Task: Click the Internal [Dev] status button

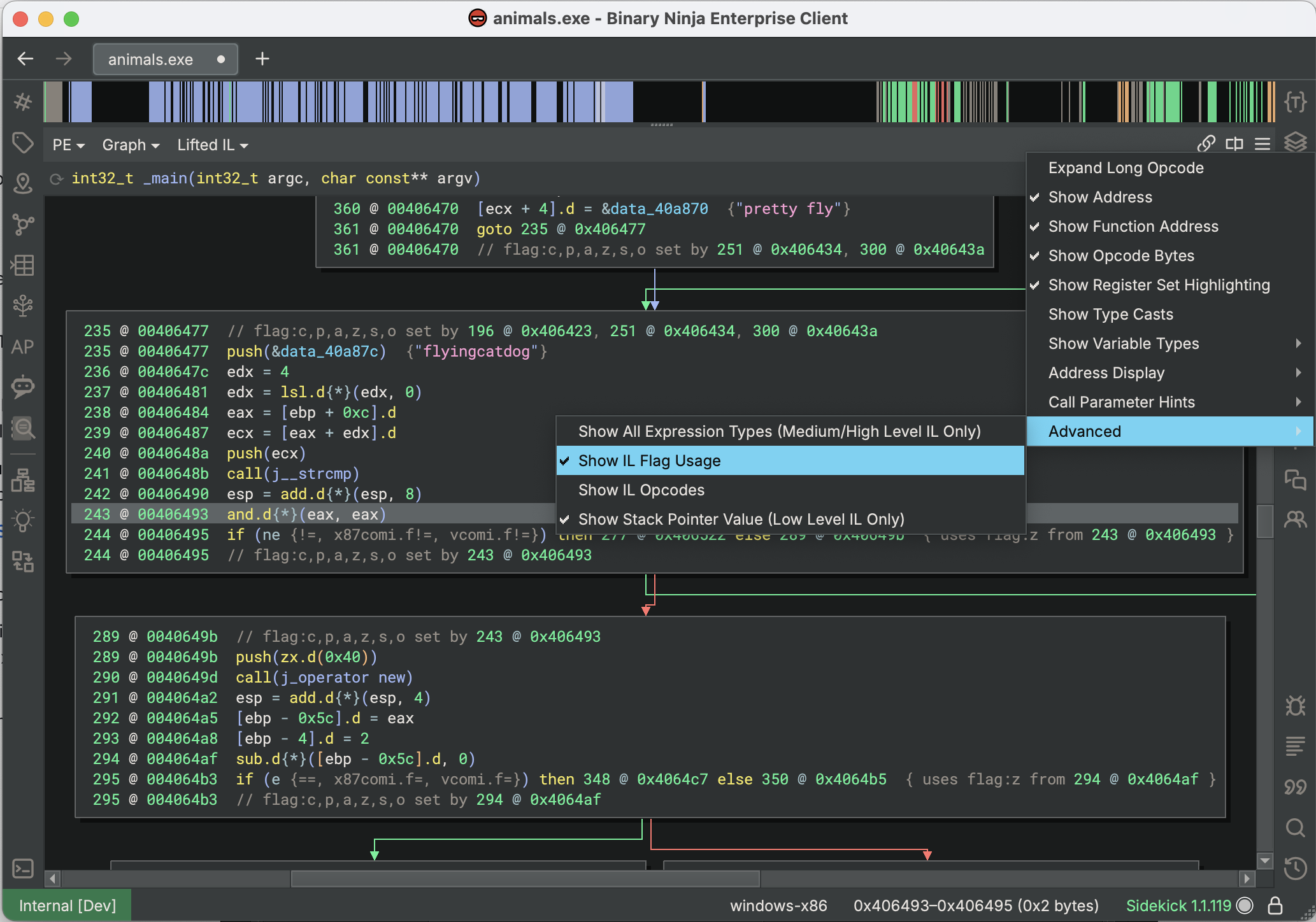Action: tap(68, 905)
